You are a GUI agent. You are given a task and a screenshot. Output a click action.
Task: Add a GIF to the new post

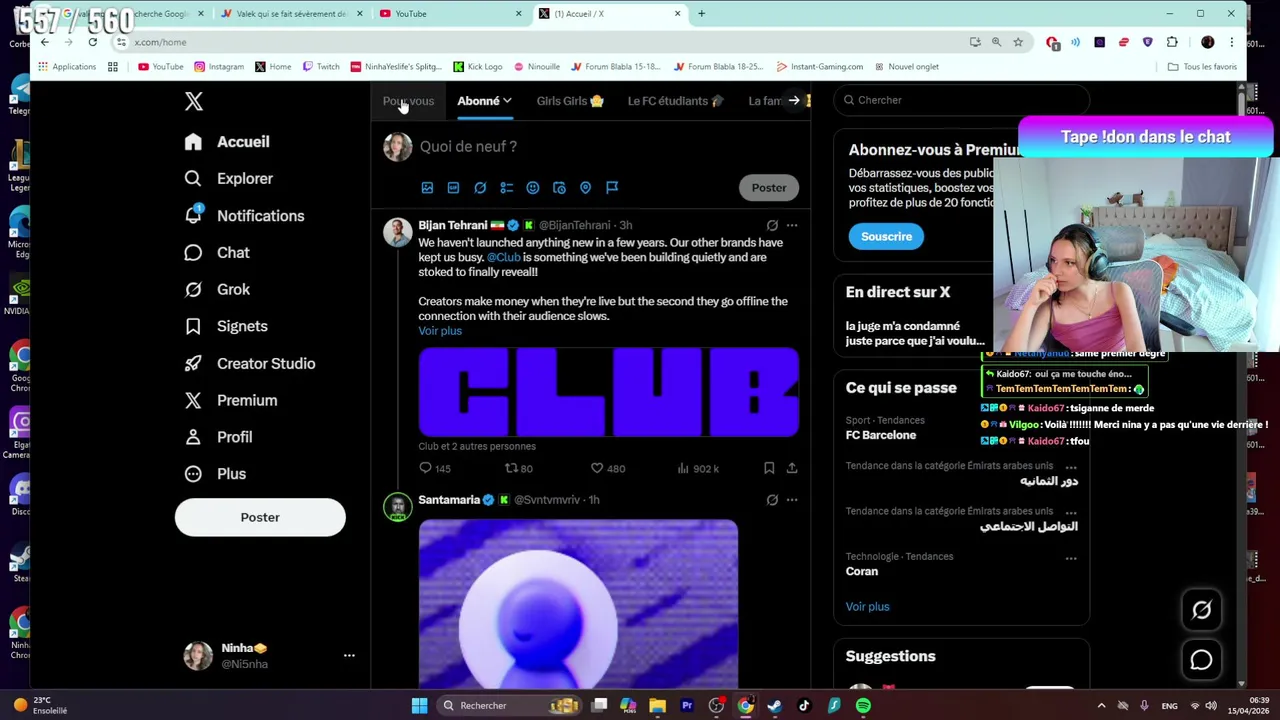pos(453,188)
